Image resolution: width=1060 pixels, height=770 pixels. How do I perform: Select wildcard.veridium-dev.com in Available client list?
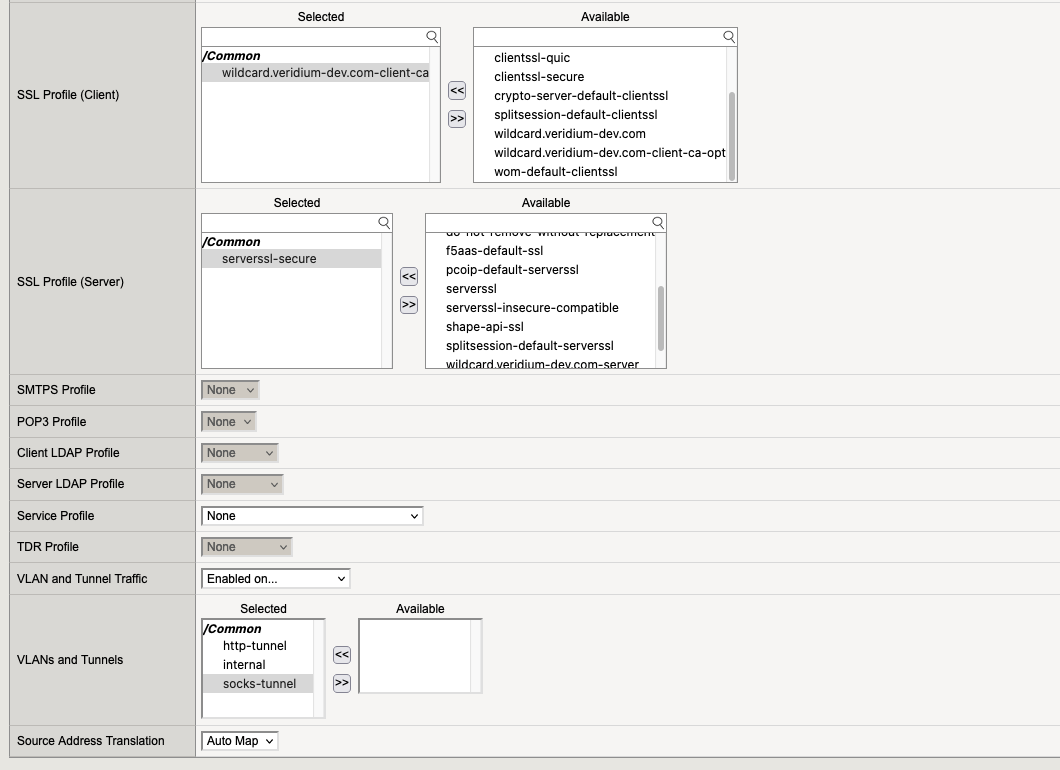pos(570,134)
